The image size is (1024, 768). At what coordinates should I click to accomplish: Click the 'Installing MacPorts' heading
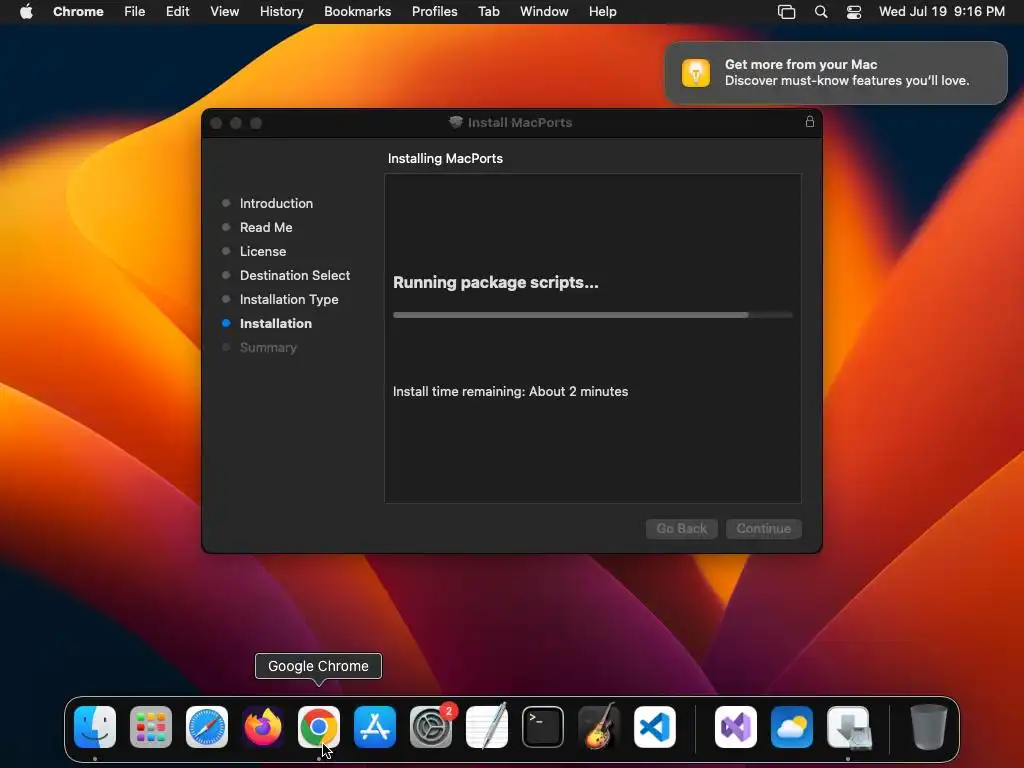pyautogui.click(x=445, y=159)
